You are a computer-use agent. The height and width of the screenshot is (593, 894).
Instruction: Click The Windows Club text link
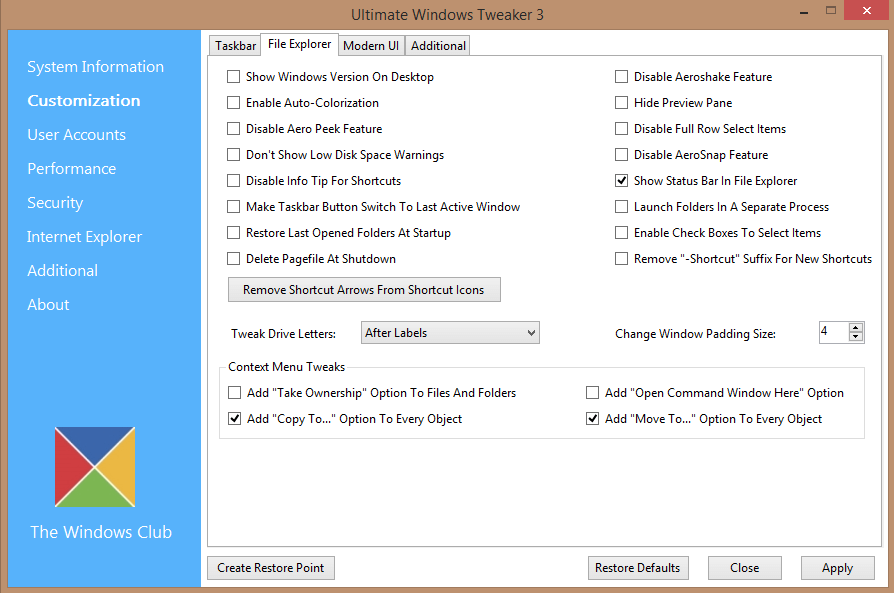pos(101,532)
